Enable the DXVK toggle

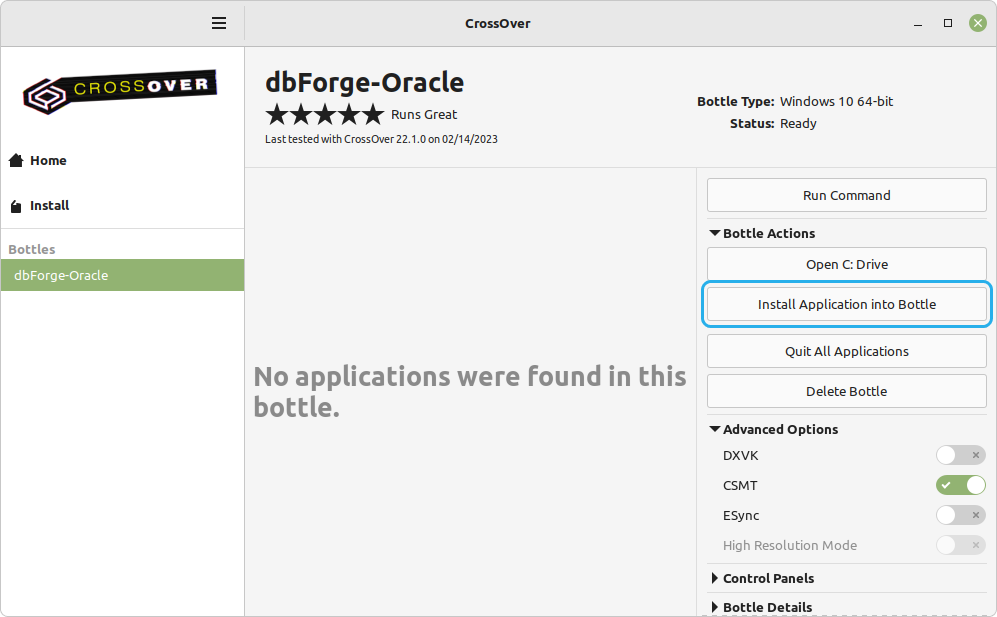pos(960,455)
